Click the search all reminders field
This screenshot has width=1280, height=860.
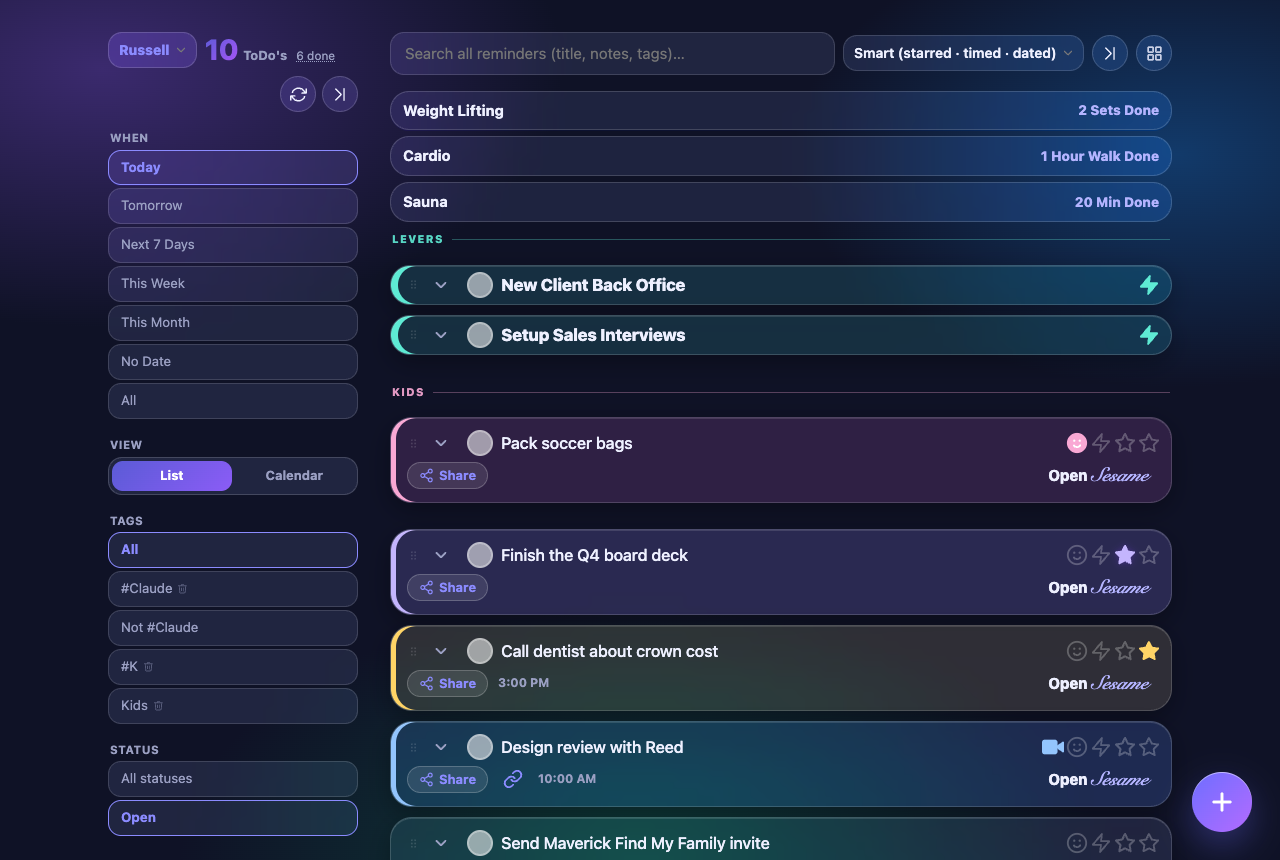coord(612,53)
